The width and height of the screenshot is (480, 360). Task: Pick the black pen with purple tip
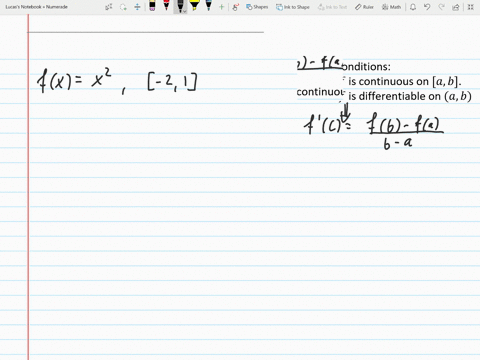pyautogui.click(x=152, y=6)
